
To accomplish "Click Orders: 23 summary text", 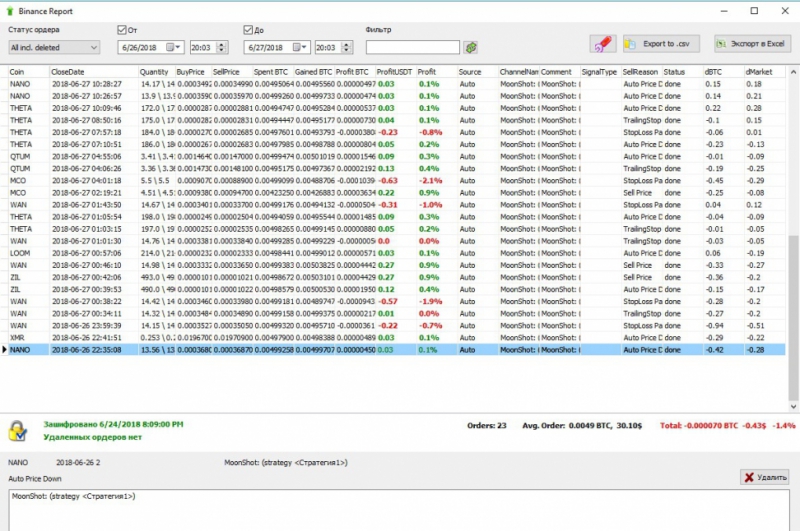I will pyautogui.click(x=487, y=425).
